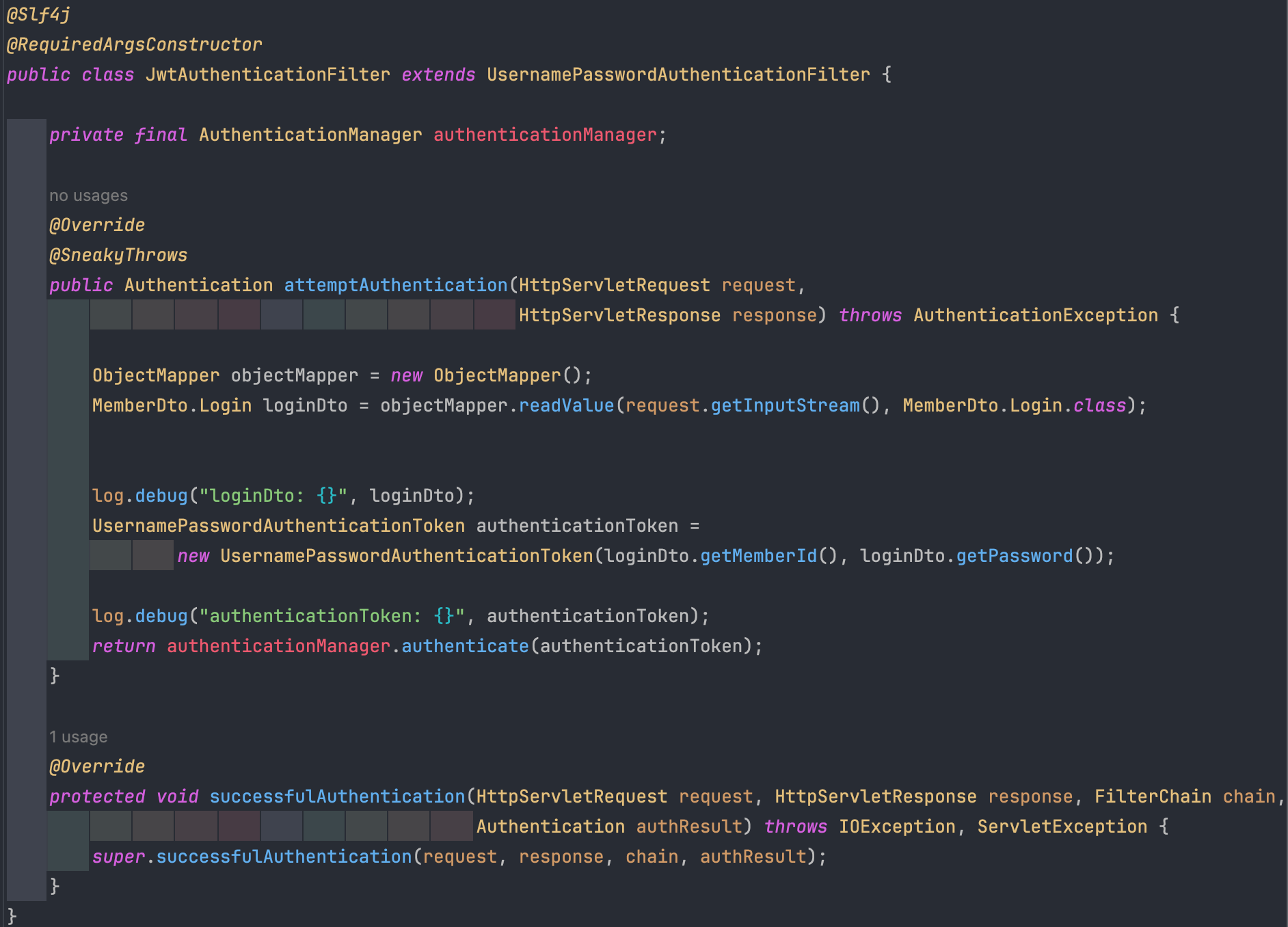This screenshot has height=927, width=1288.
Task: Click the JwtAuthenticationFilter class name
Action: (x=267, y=75)
